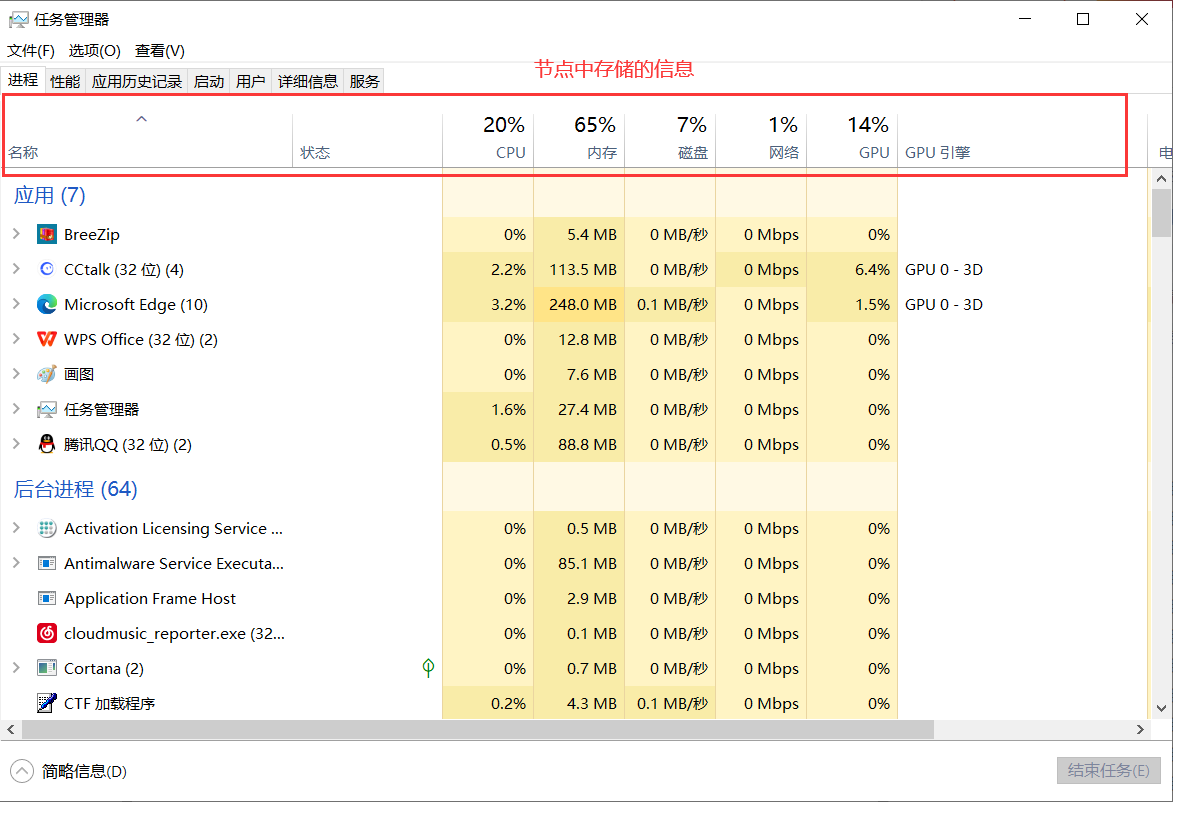The height and width of the screenshot is (821, 1201).
Task: Sort processes by 磁盘 column header
Action: [x=670, y=138]
